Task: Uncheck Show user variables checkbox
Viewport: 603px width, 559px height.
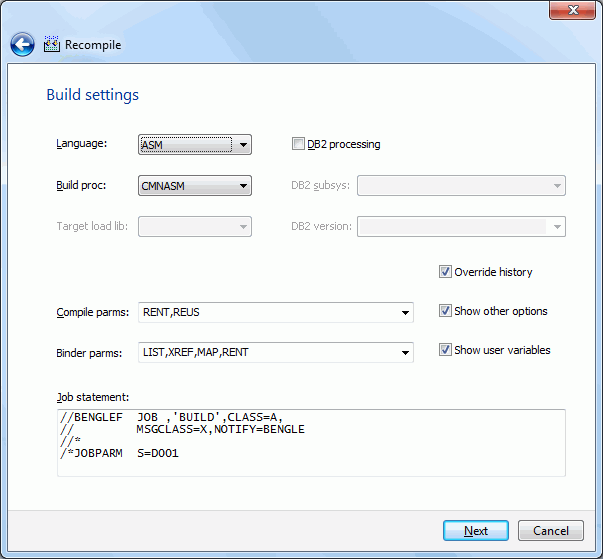Action: click(445, 350)
